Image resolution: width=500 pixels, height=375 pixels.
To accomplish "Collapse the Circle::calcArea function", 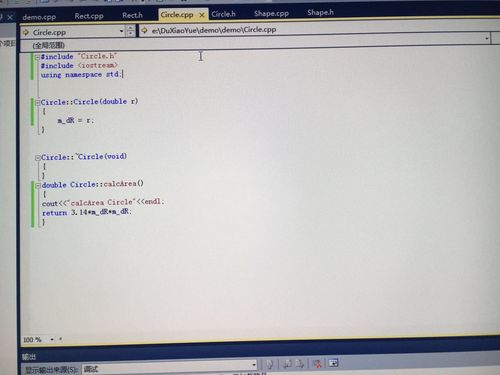I will coord(38,185).
